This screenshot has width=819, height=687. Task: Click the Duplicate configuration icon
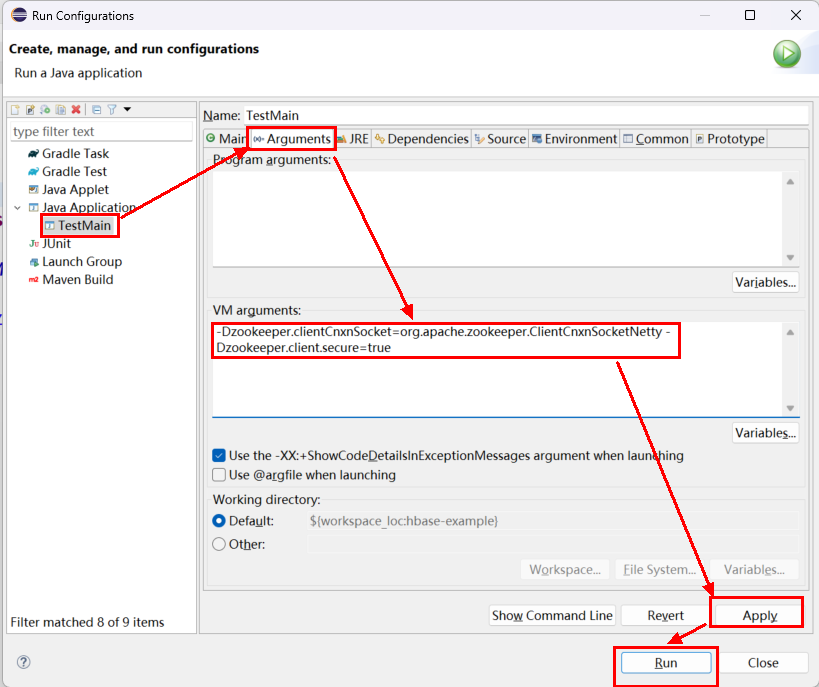pyautogui.click(x=61, y=109)
